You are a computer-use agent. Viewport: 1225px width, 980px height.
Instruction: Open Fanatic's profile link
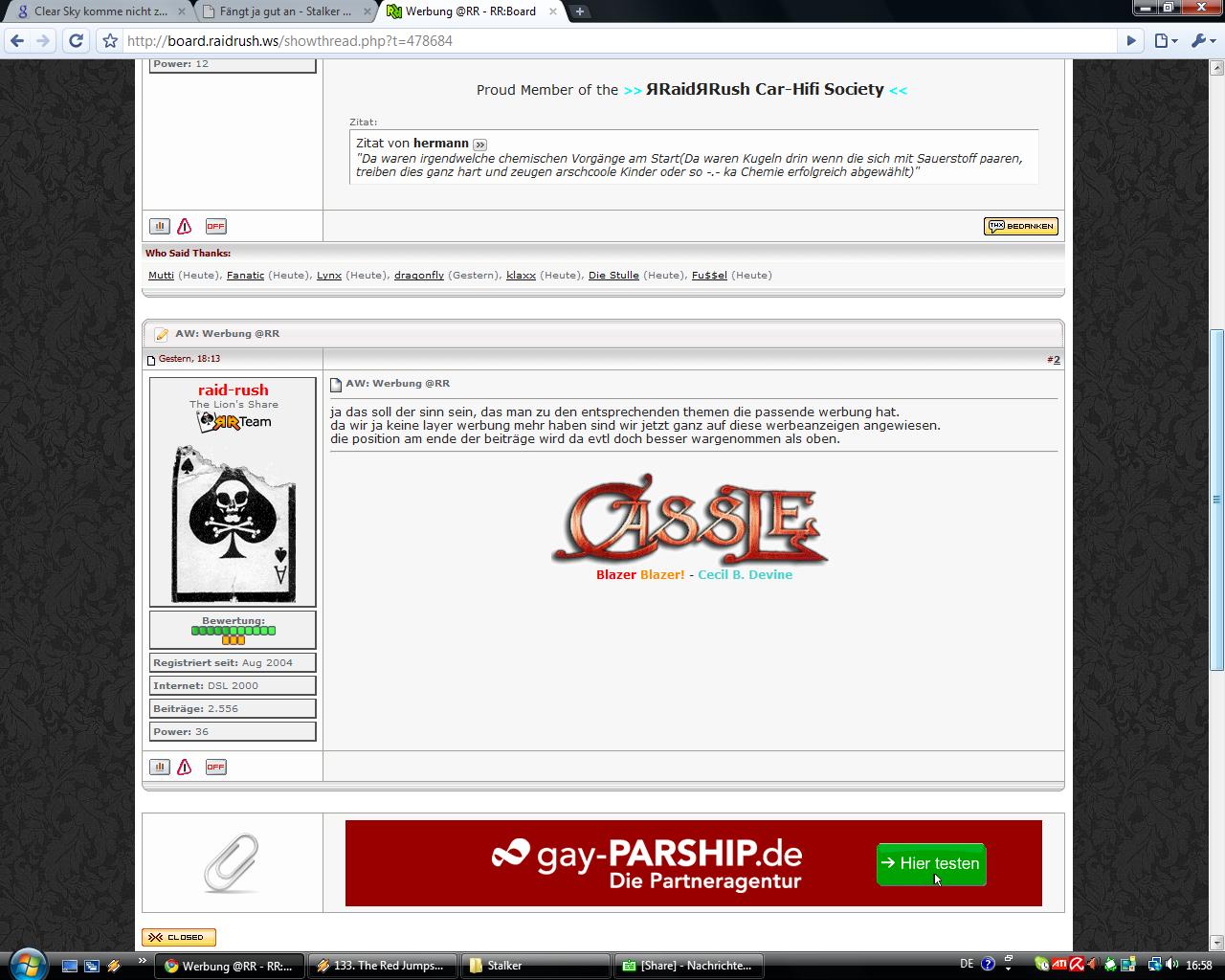(x=245, y=275)
